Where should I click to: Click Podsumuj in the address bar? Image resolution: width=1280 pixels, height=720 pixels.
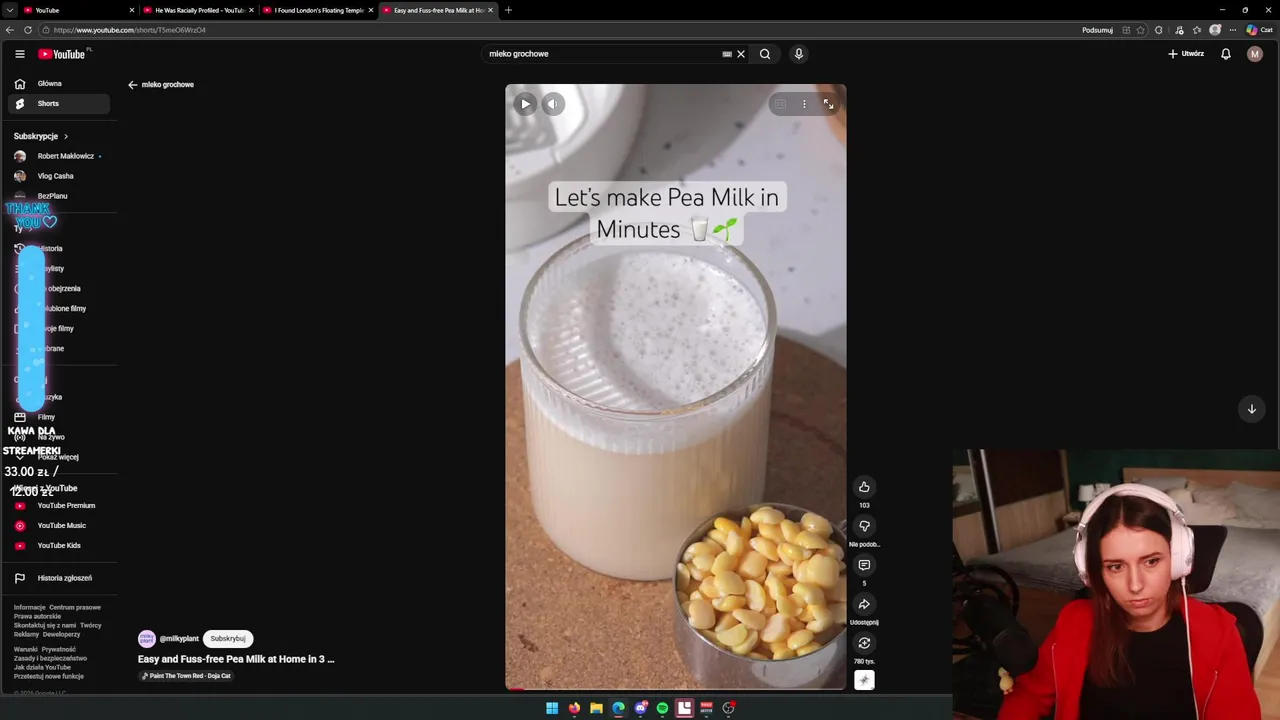point(1097,30)
